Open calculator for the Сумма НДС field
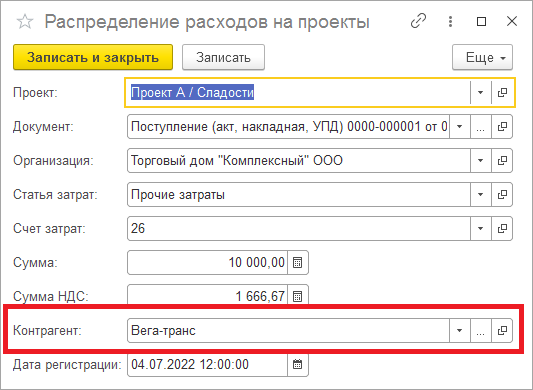The width and height of the screenshot is (533, 390). click(298, 296)
